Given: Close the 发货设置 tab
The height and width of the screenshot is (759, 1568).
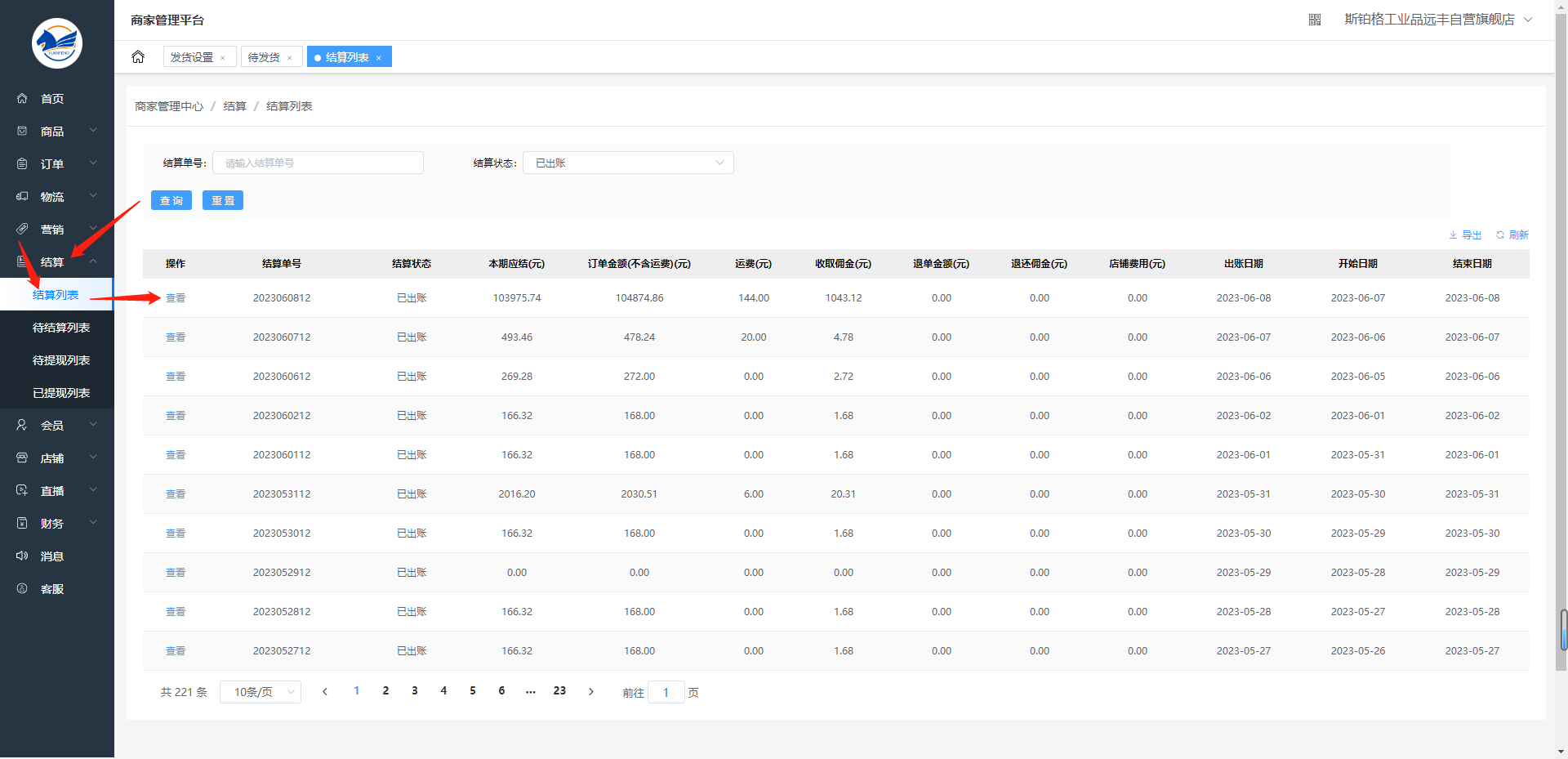Looking at the screenshot, I should 223,58.
